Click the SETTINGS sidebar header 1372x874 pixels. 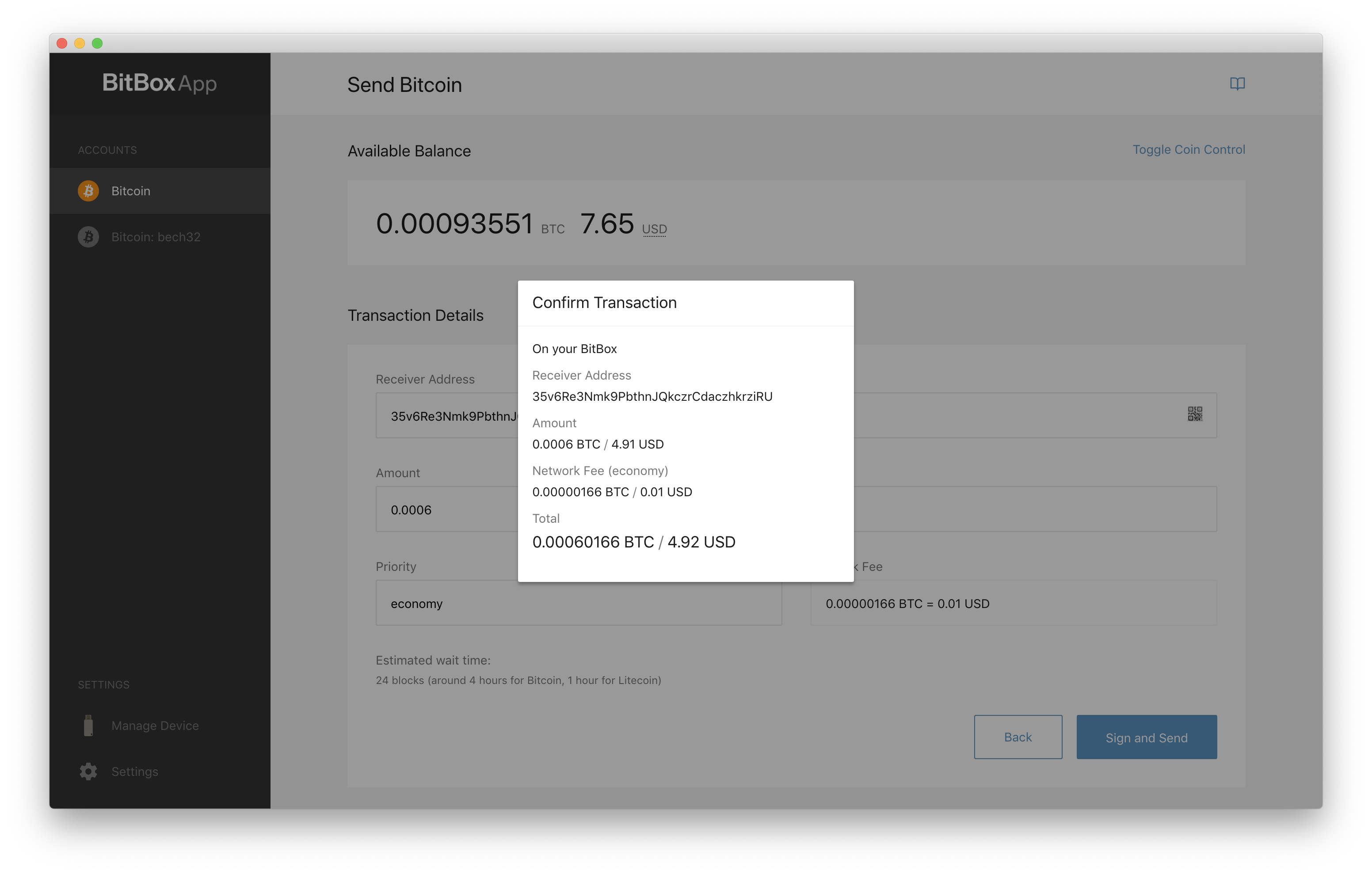[x=103, y=684]
